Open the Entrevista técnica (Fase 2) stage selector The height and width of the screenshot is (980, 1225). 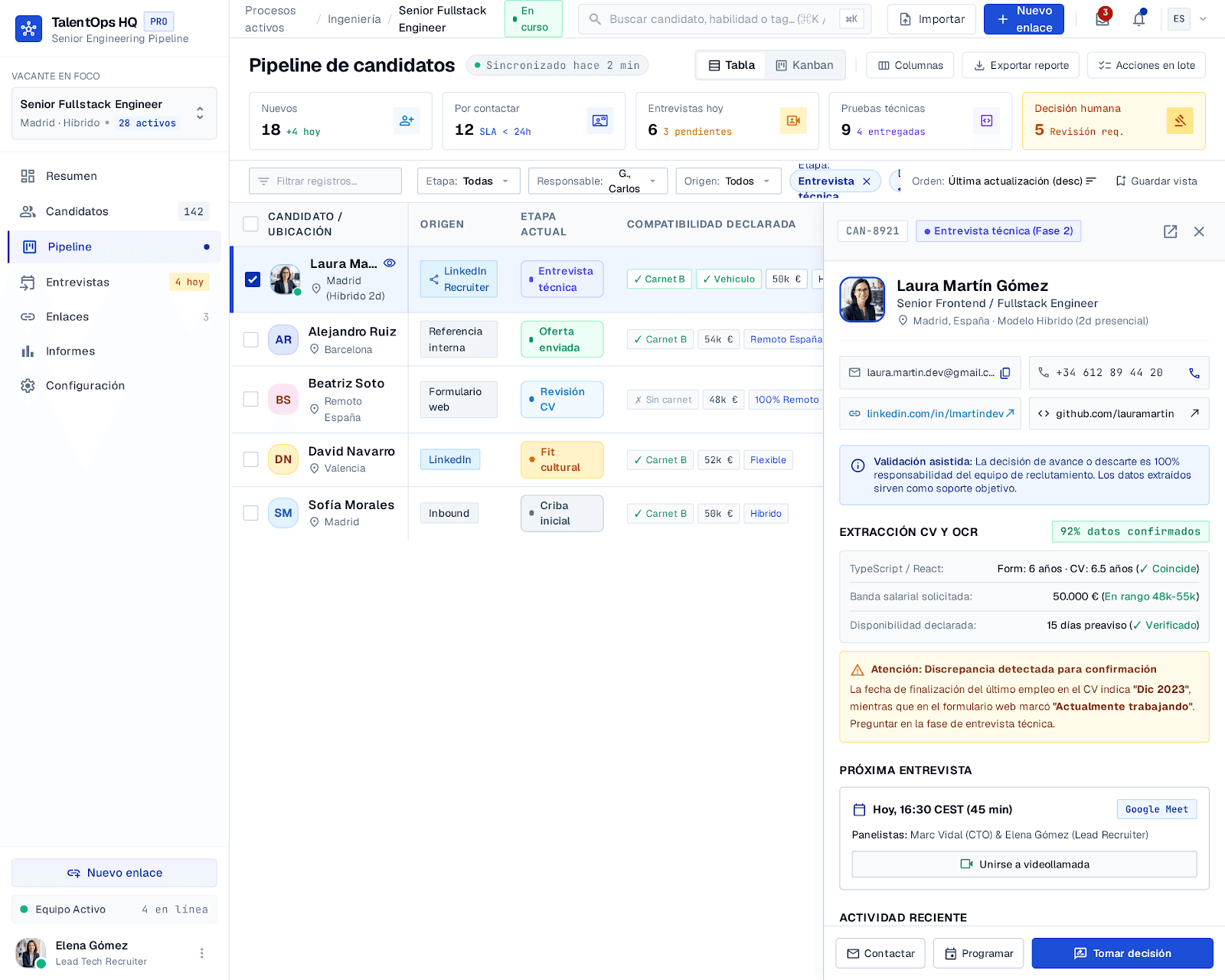[998, 231]
